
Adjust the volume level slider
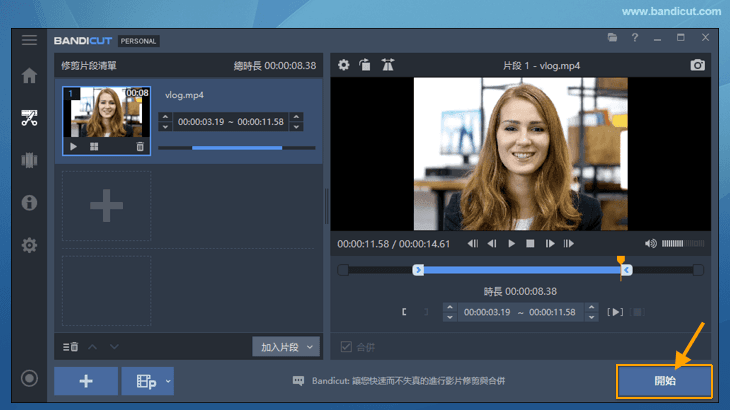(683, 243)
